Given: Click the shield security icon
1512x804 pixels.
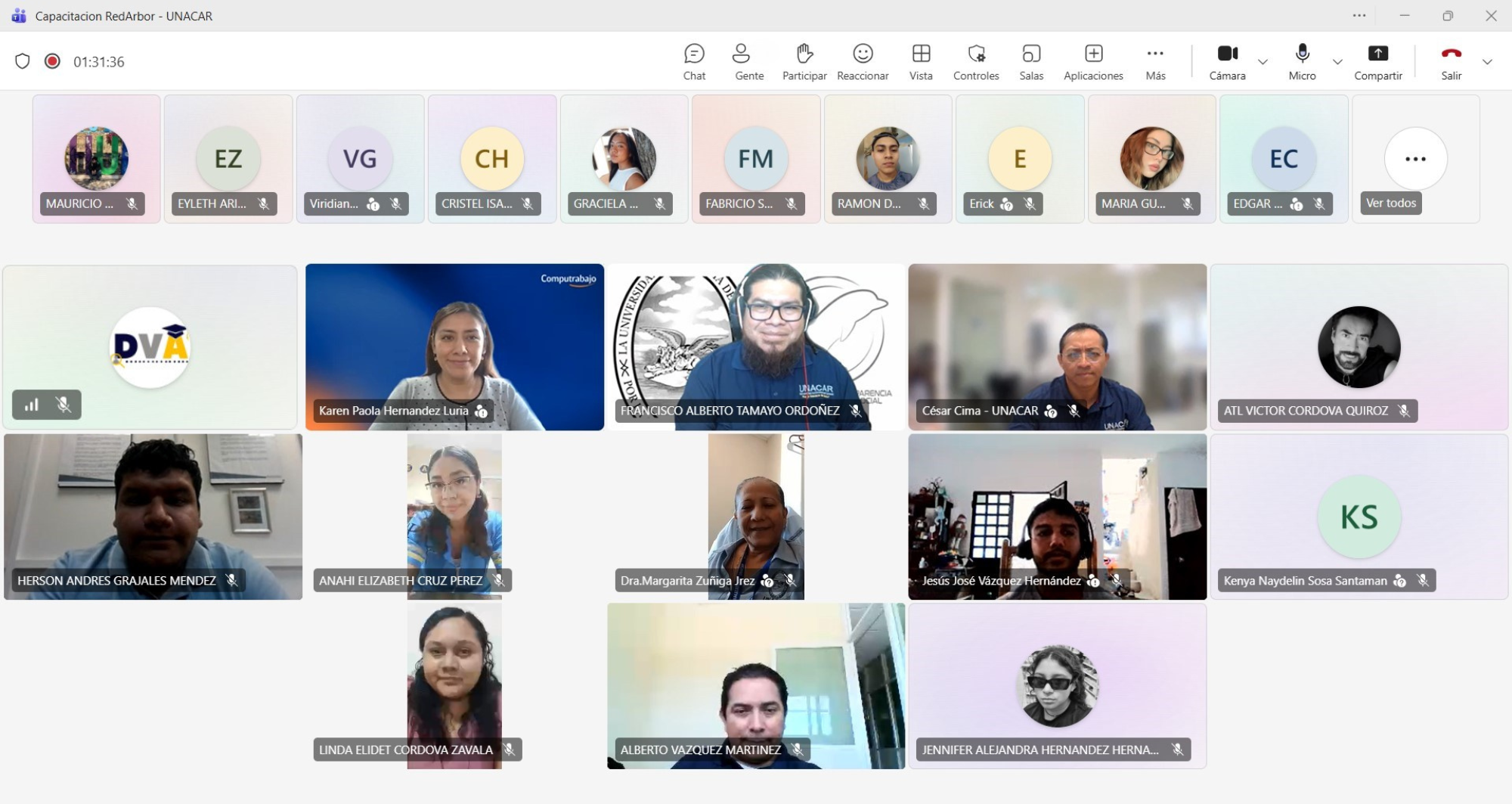Looking at the screenshot, I should [x=23, y=61].
